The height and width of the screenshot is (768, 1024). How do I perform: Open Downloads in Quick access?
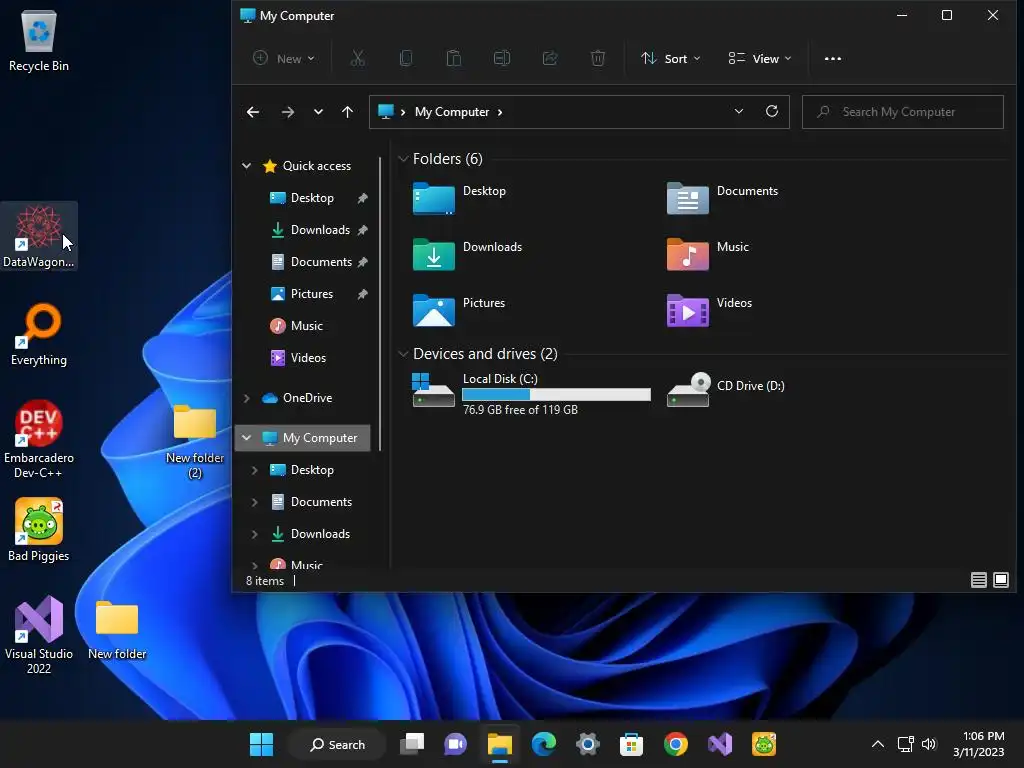[320, 230]
